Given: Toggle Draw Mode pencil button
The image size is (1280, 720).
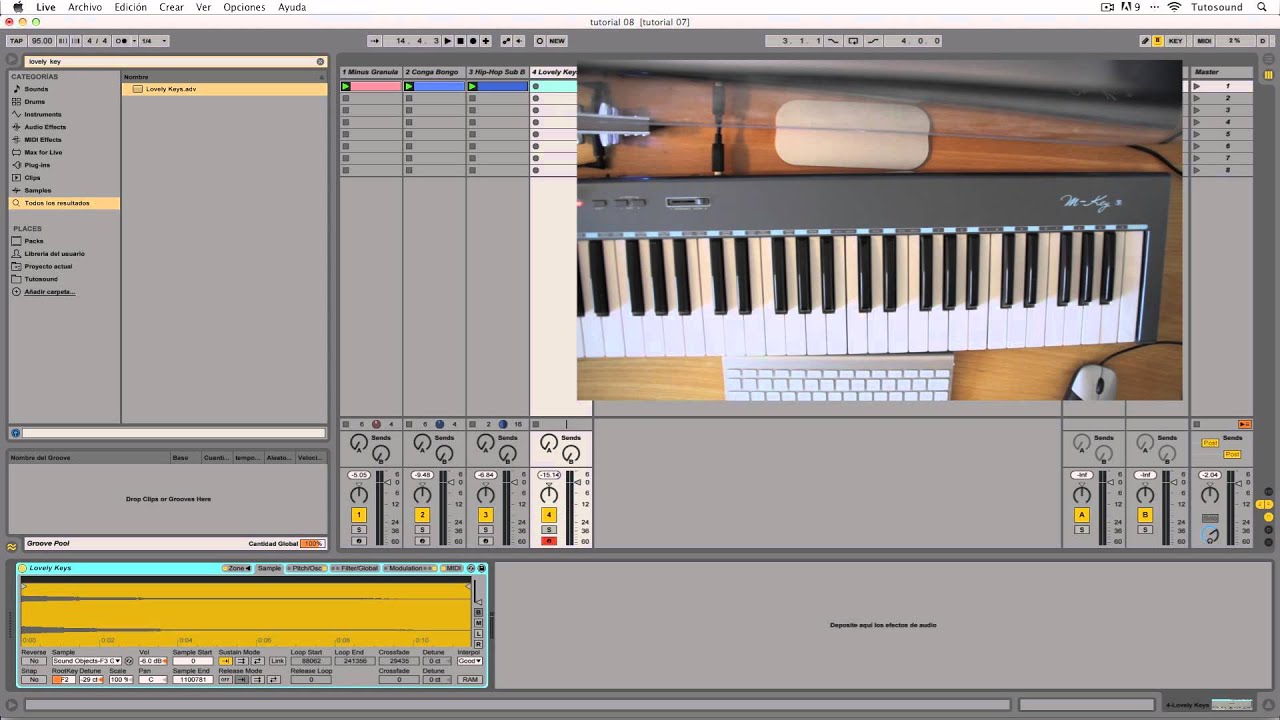Looking at the screenshot, I should click(x=1145, y=41).
